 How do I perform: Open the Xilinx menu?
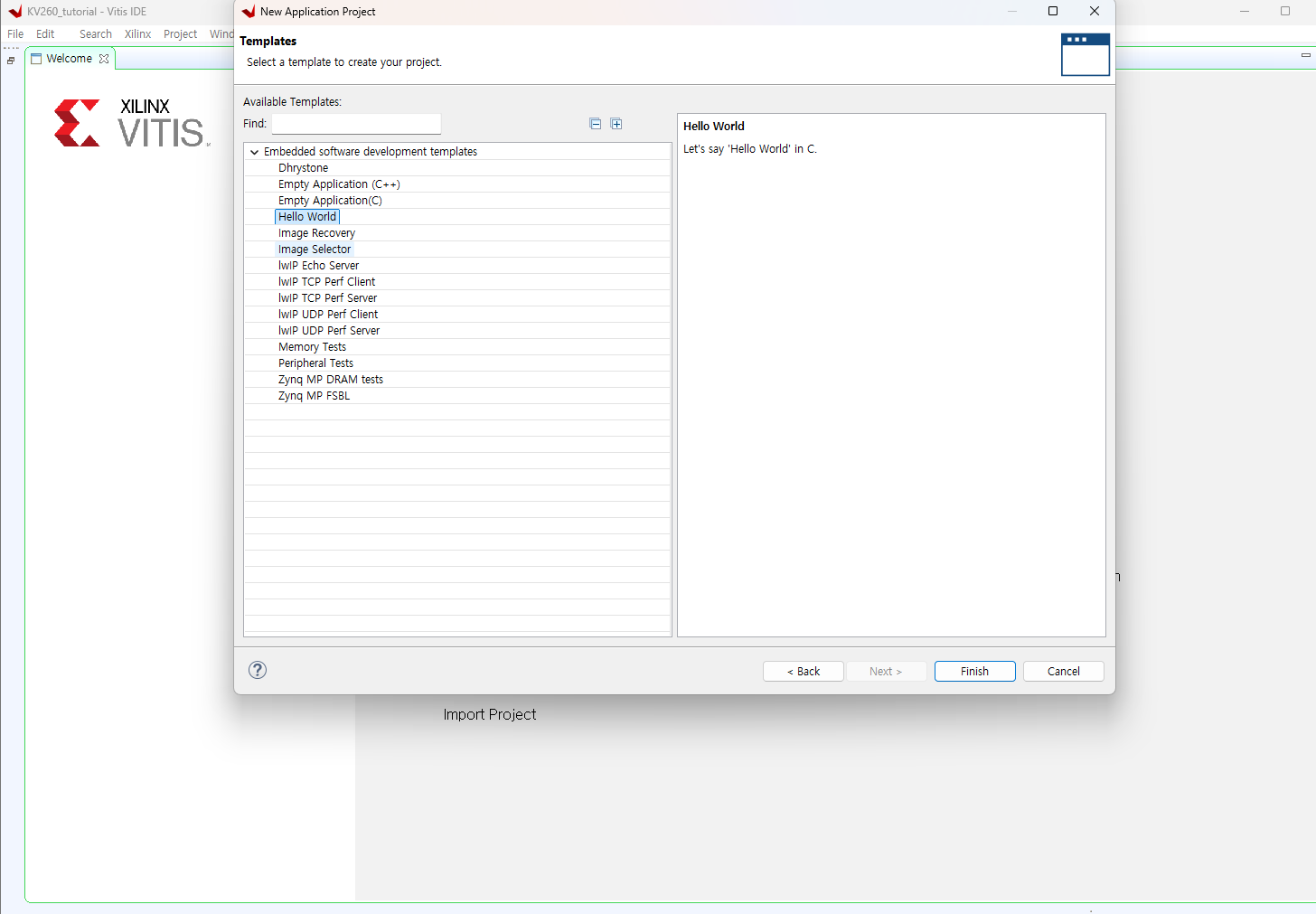click(138, 34)
